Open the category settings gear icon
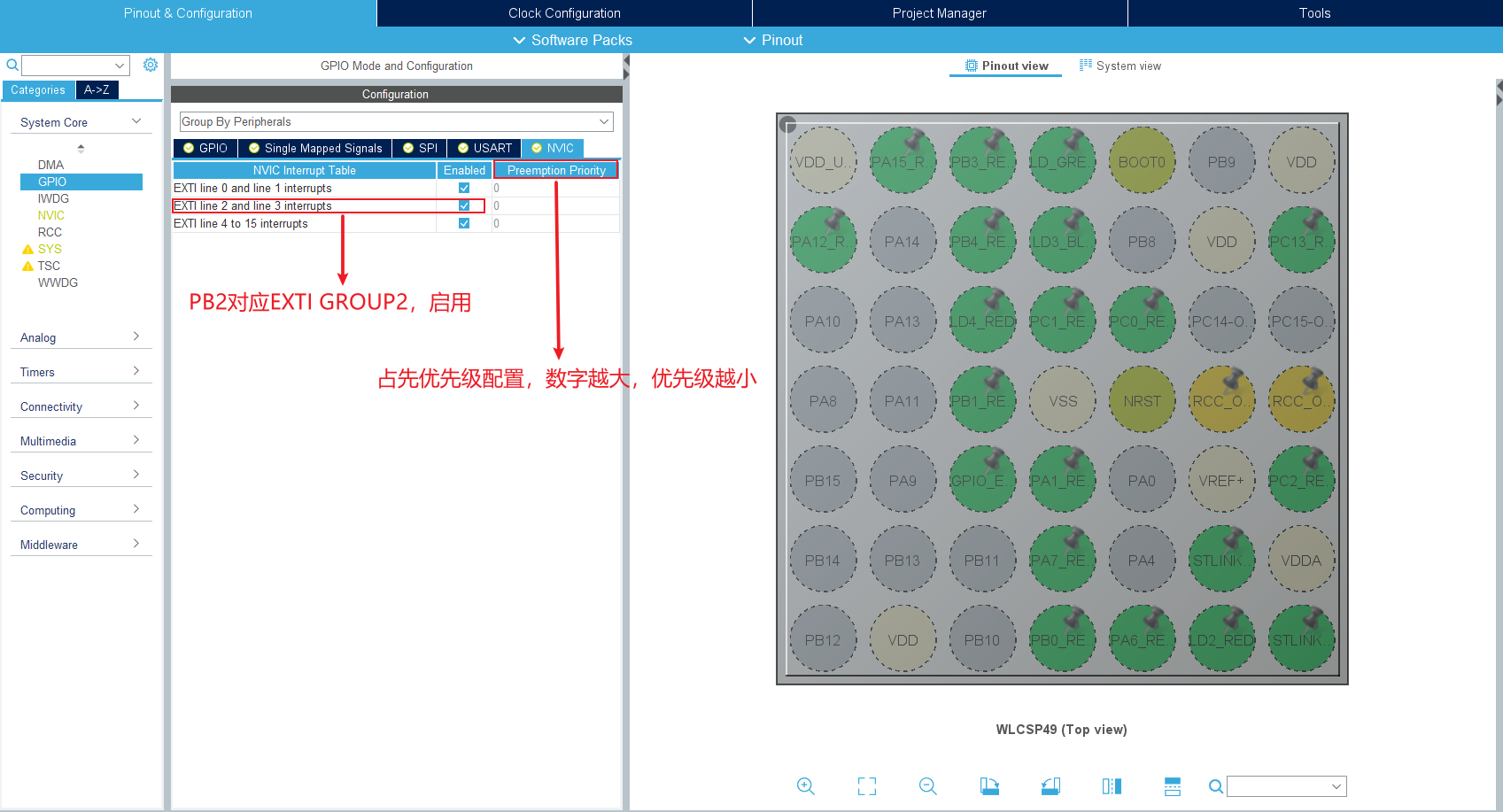The image size is (1503, 812). [151, 65]
